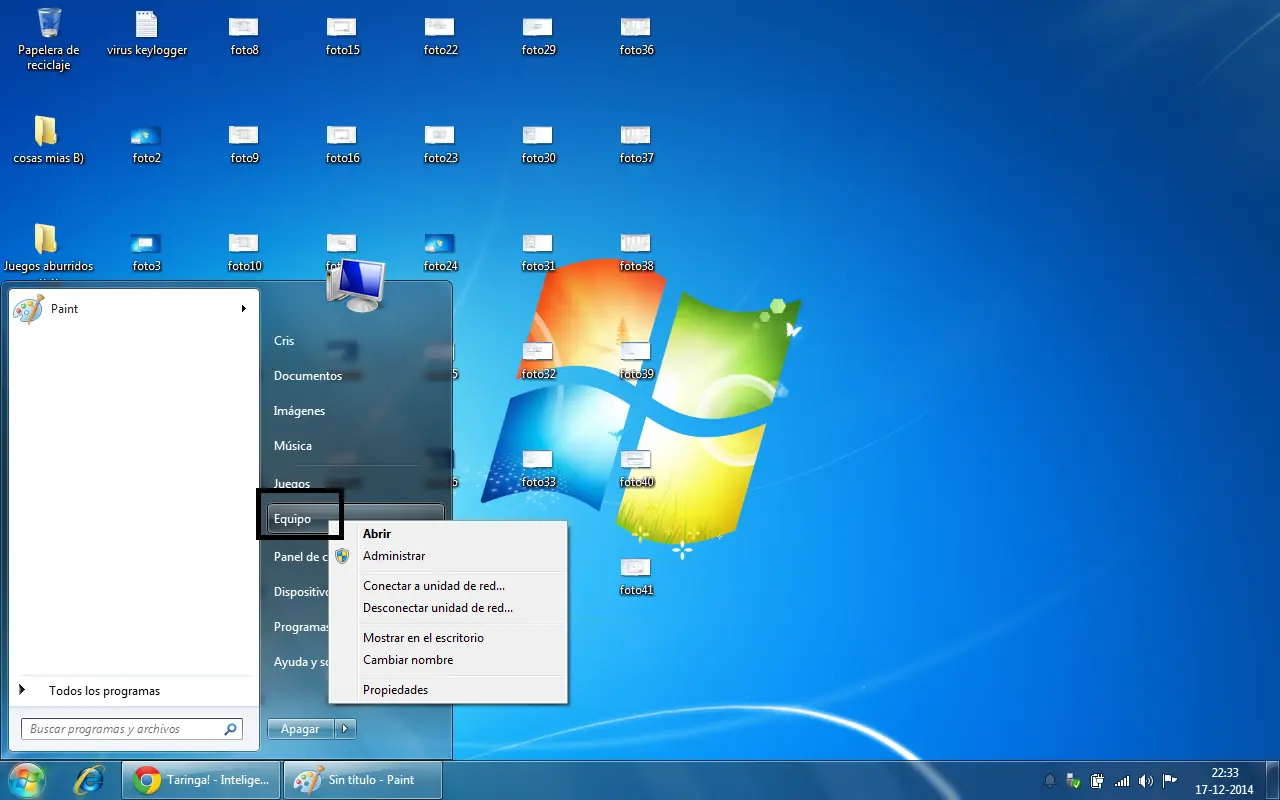Viewport: 1280px width, 800px height.
Task: Select the foto8 desktop icon
Action: click(244, 35)
